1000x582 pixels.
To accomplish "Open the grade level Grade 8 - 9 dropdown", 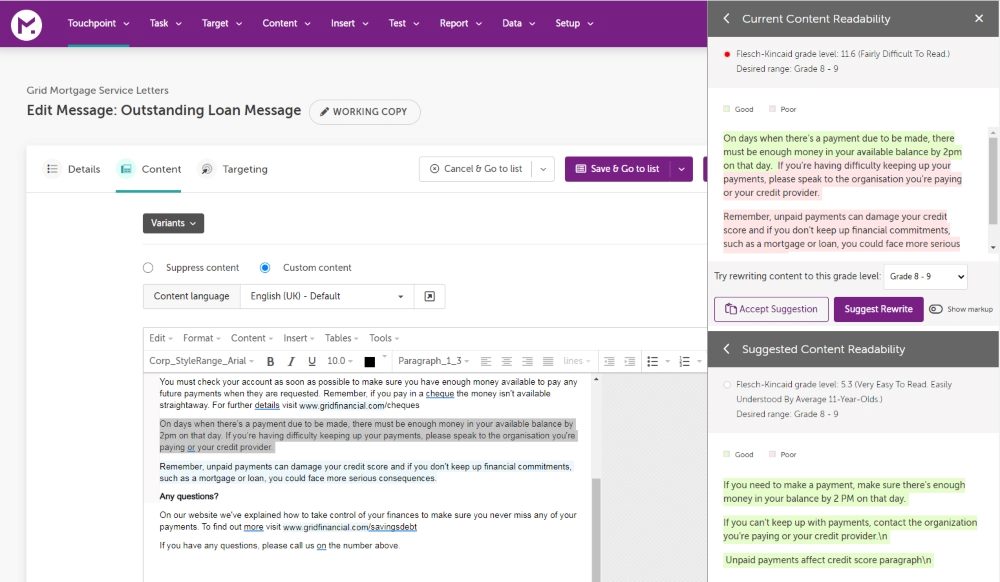I will pyautogui.click(x=925, y=276).
